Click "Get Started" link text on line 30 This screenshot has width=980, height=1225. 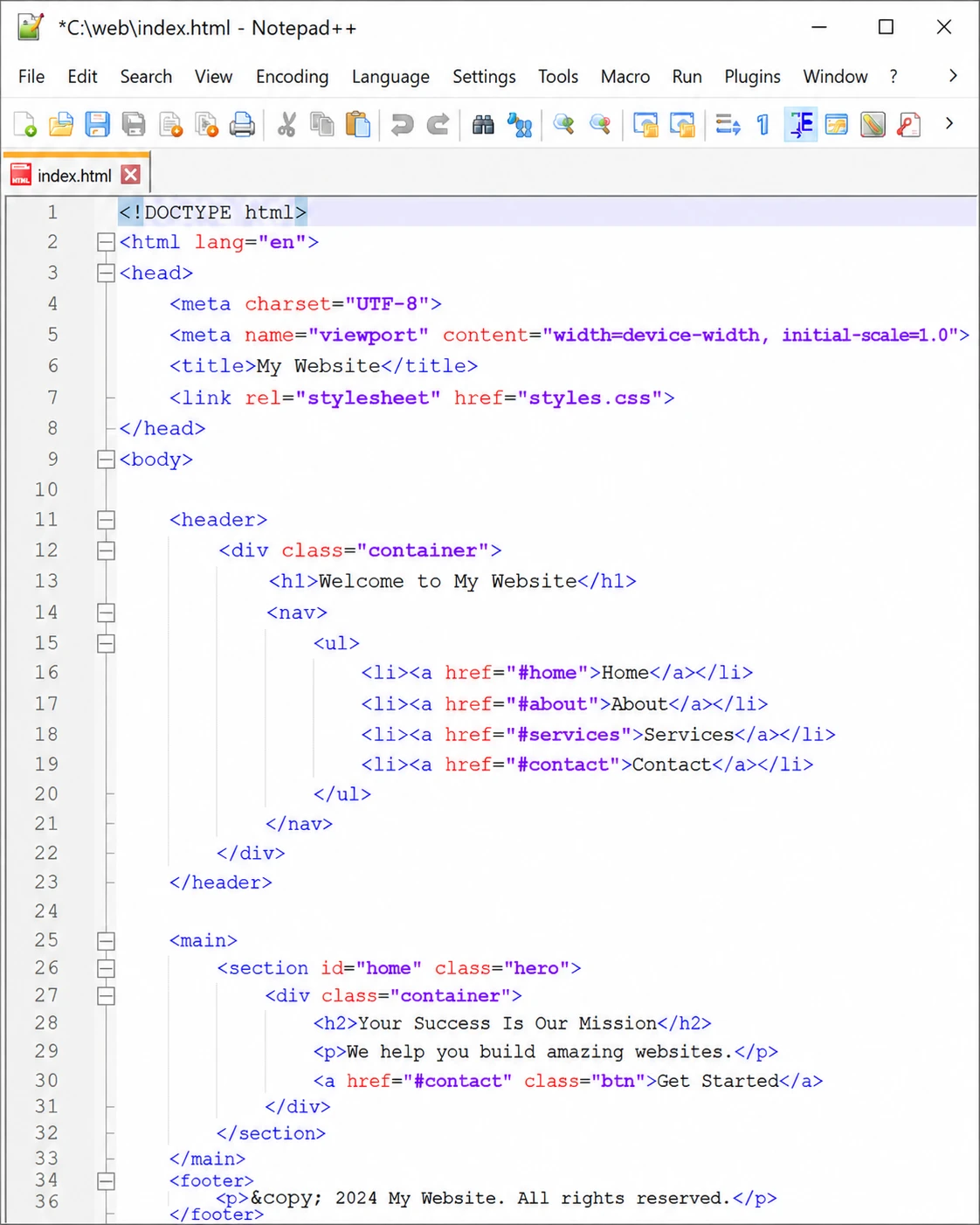pos(718,1081)
